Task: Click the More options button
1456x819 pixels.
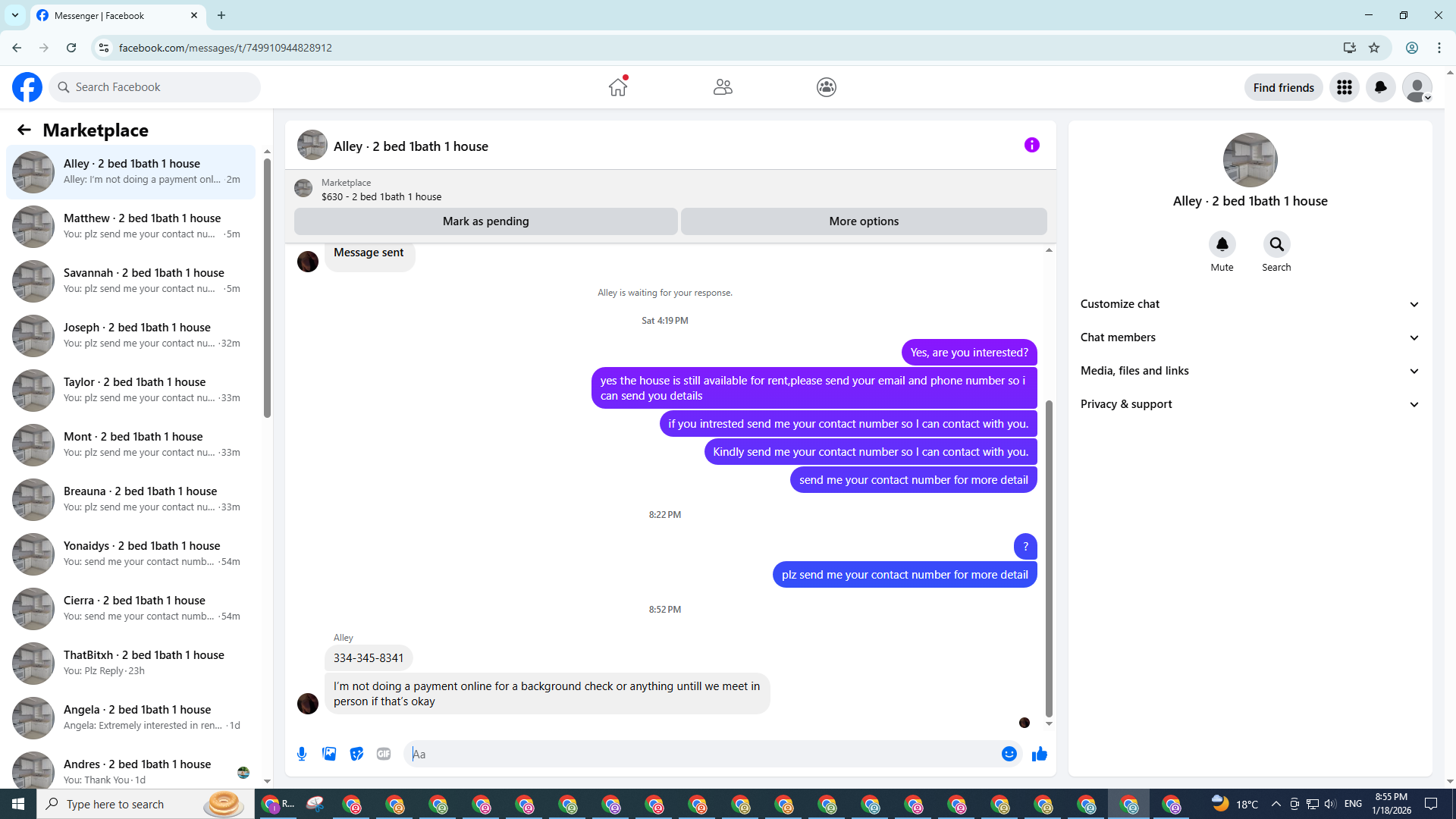Action: tap(864, 221)
